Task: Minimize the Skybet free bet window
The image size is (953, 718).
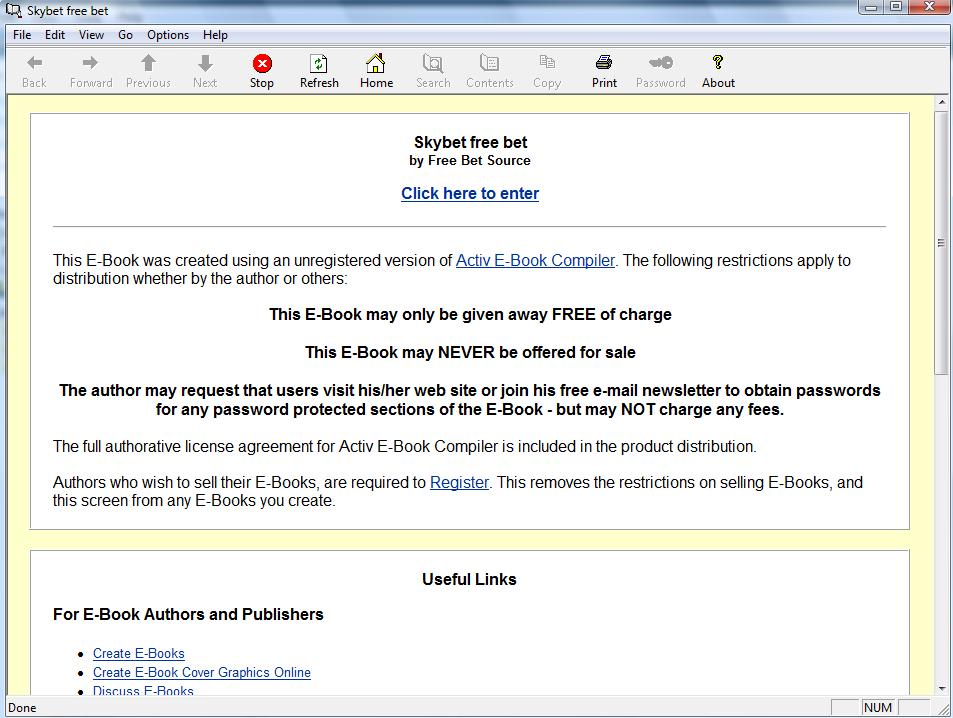Action: [872, 7]
